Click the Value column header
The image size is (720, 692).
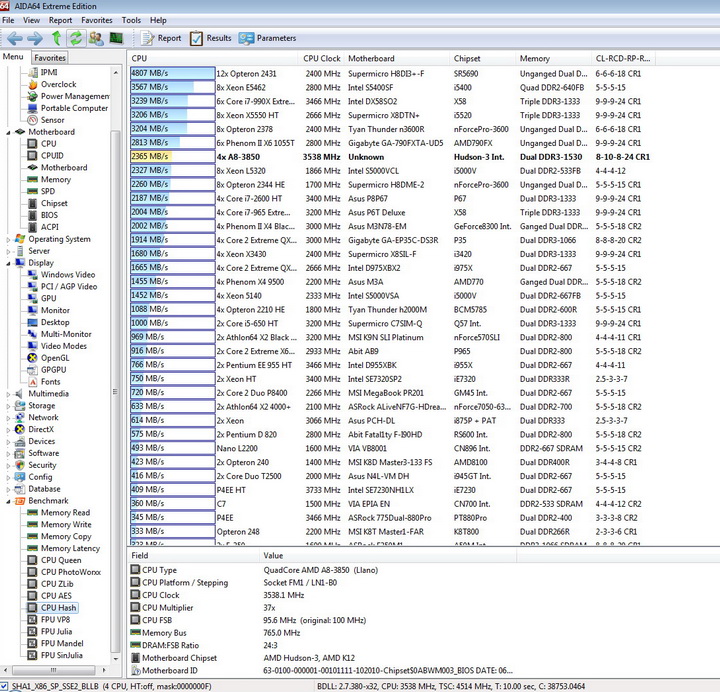pos(388,556)
